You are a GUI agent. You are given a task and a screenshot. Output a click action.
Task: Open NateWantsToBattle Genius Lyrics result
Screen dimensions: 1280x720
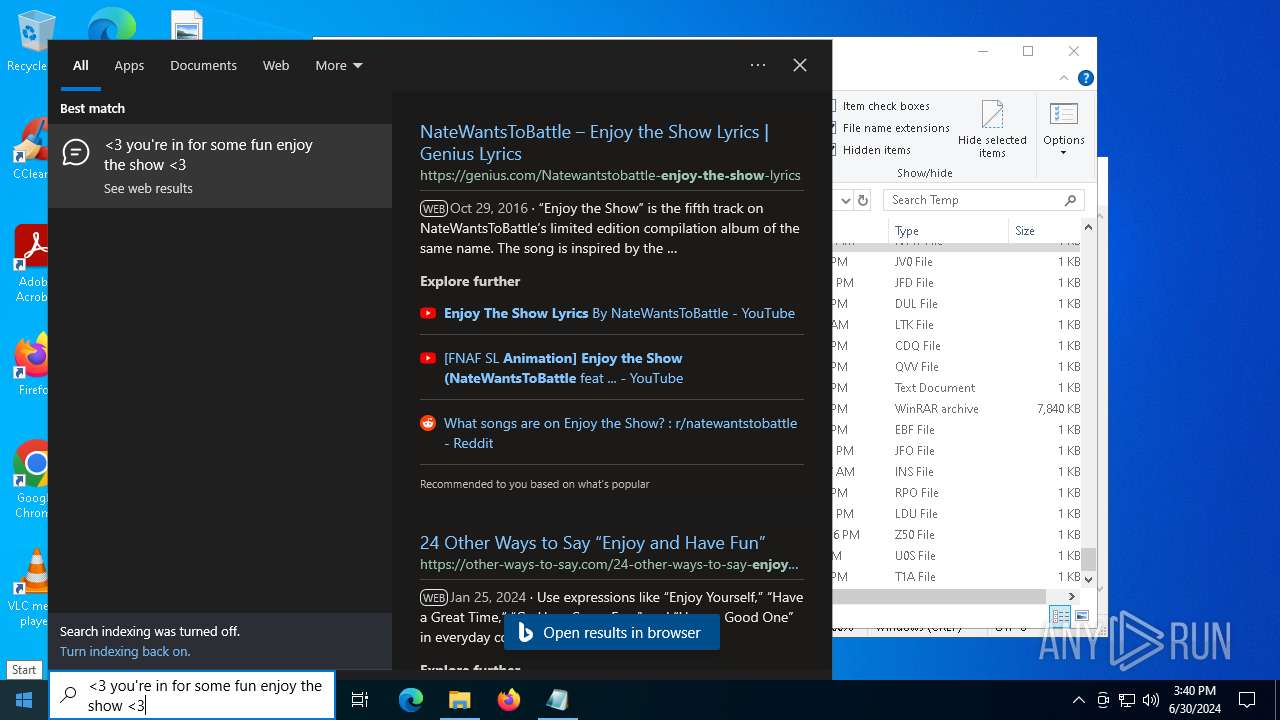[594, 142]
